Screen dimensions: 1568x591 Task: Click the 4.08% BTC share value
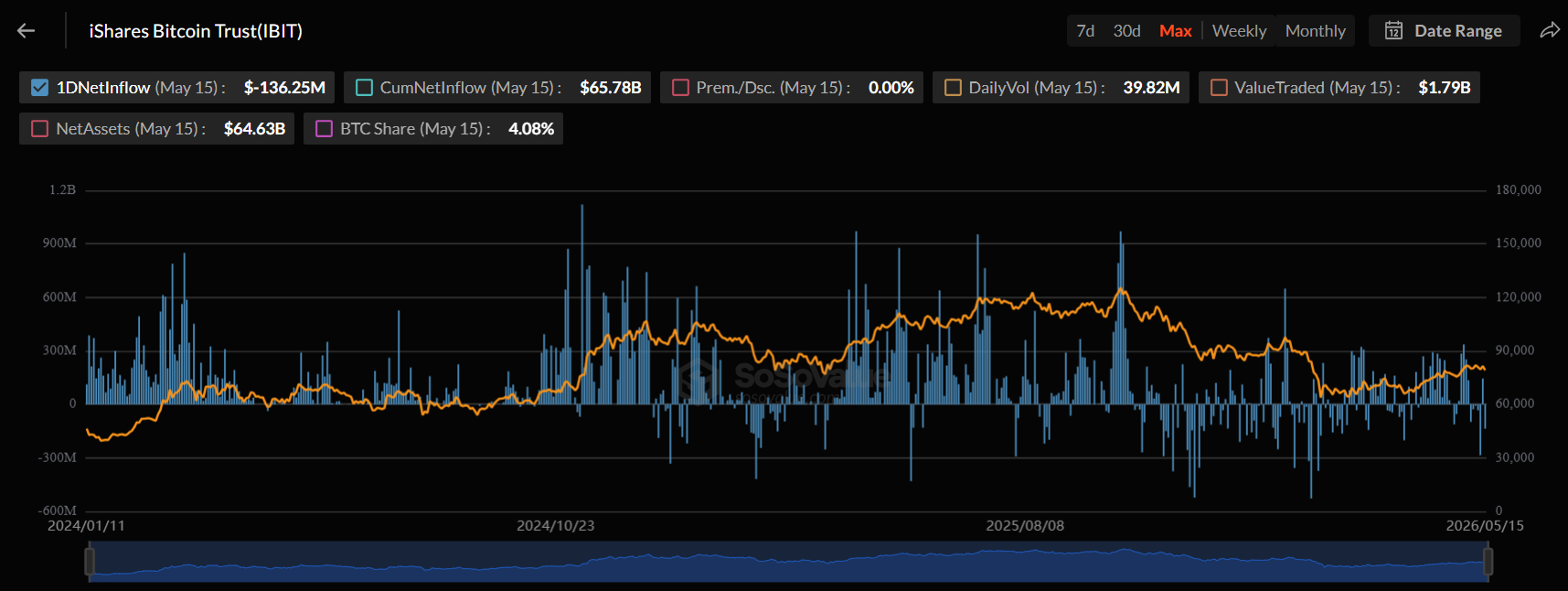(x=531, y=129)
